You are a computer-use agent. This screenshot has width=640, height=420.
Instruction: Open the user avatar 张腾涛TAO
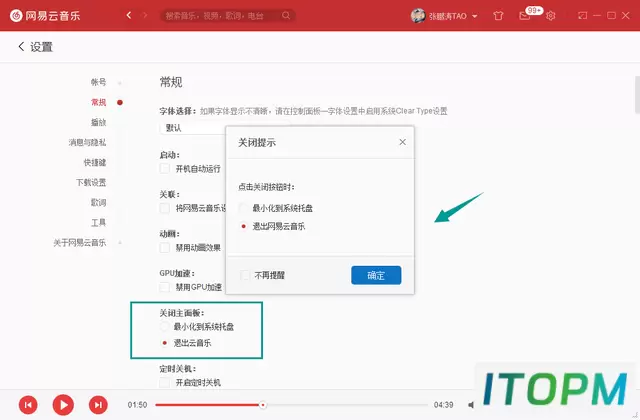[418, 16]
